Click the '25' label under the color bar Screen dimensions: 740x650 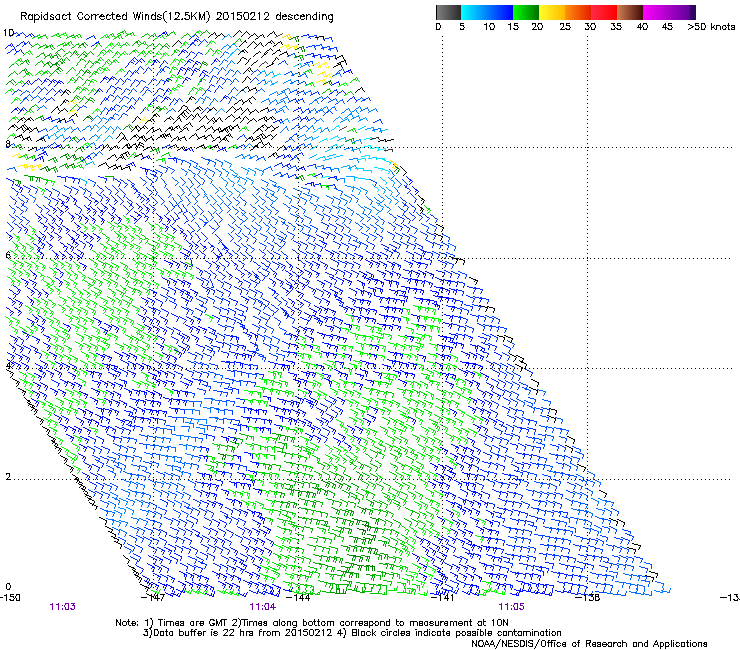[565, 27]
